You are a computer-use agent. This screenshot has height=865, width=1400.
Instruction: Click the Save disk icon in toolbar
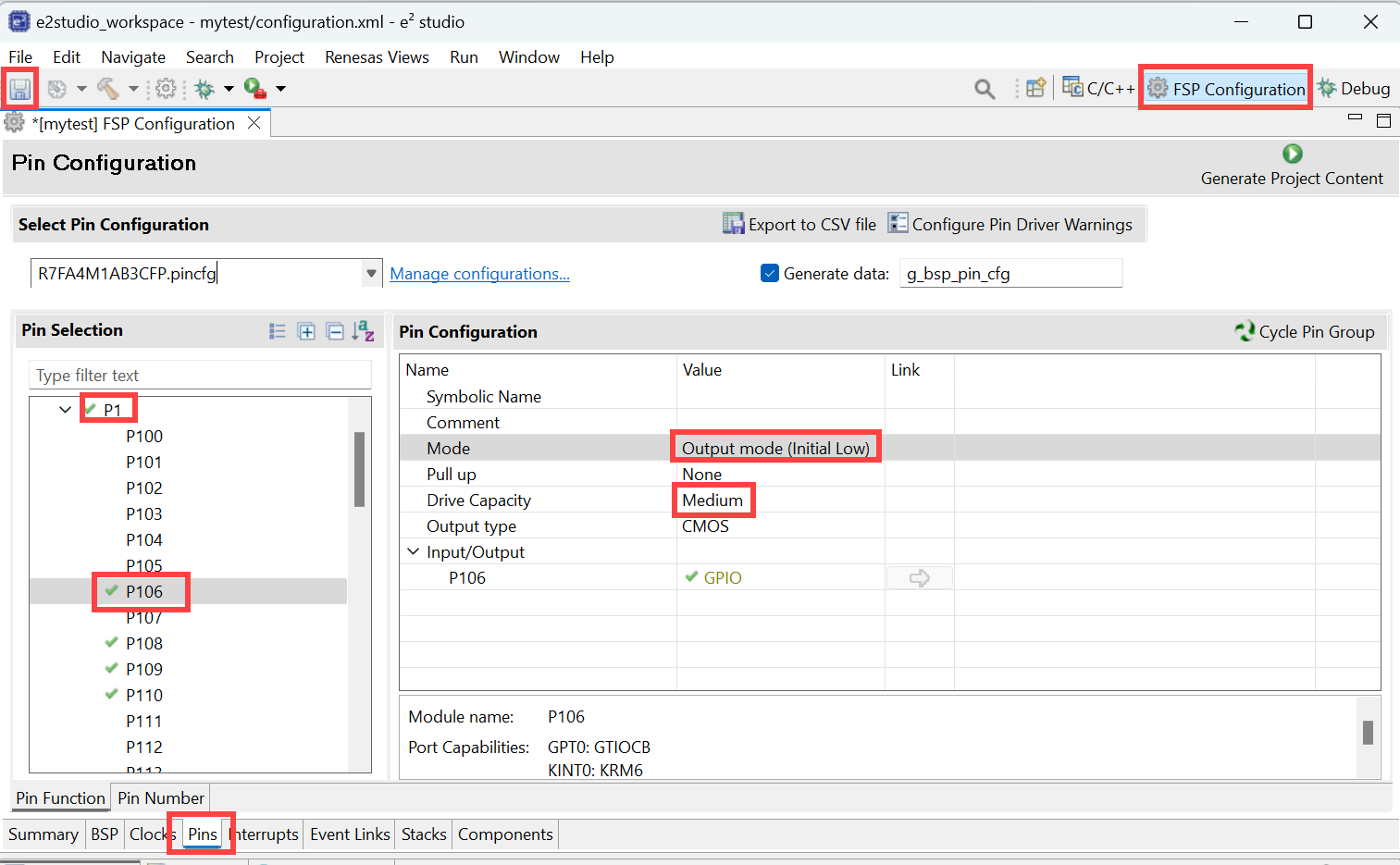pos(19,89)
